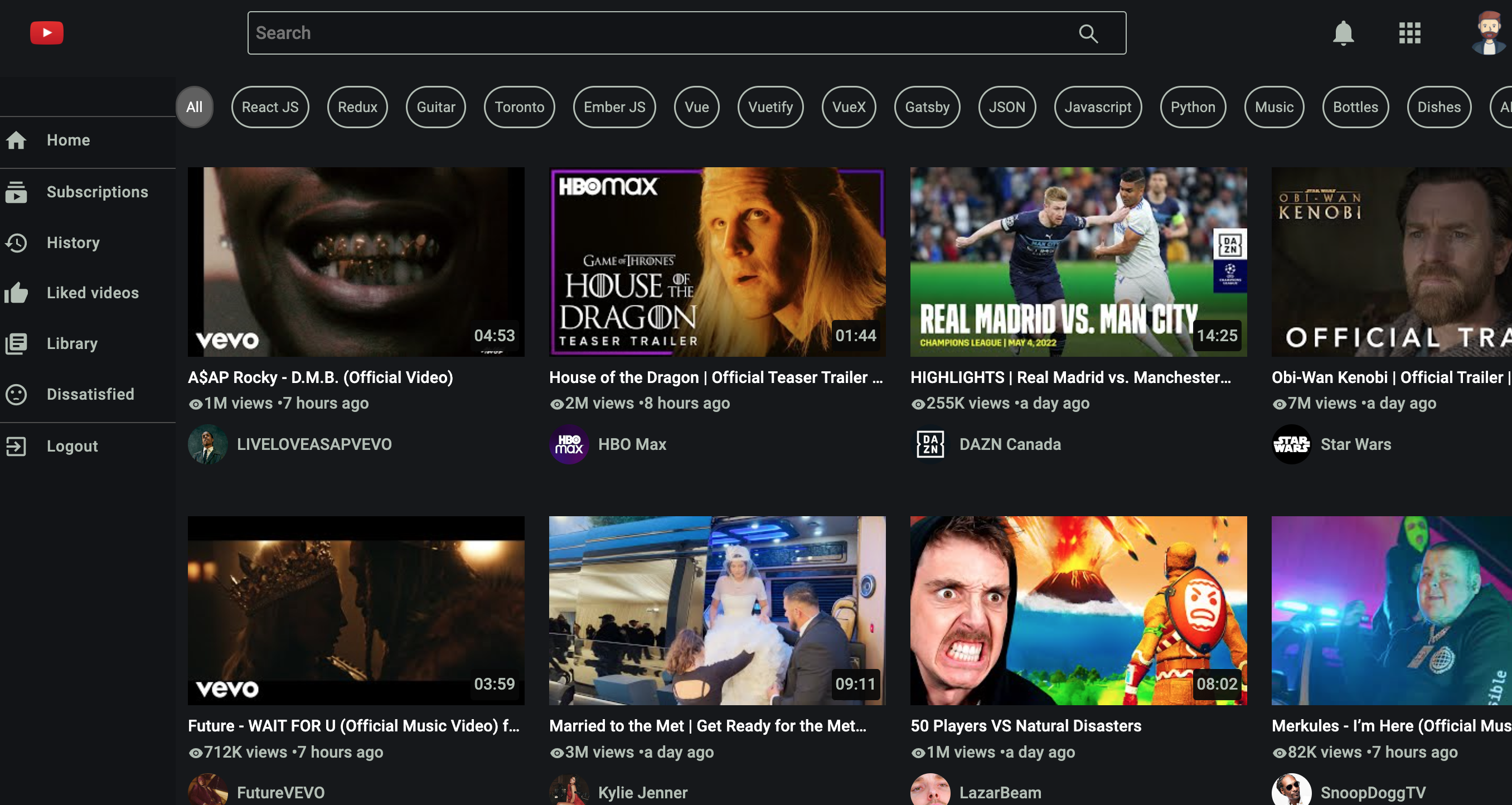Open the SnoopDoggTV channel avatar
Screen dimensions: 1512x805
[1291, 790]
